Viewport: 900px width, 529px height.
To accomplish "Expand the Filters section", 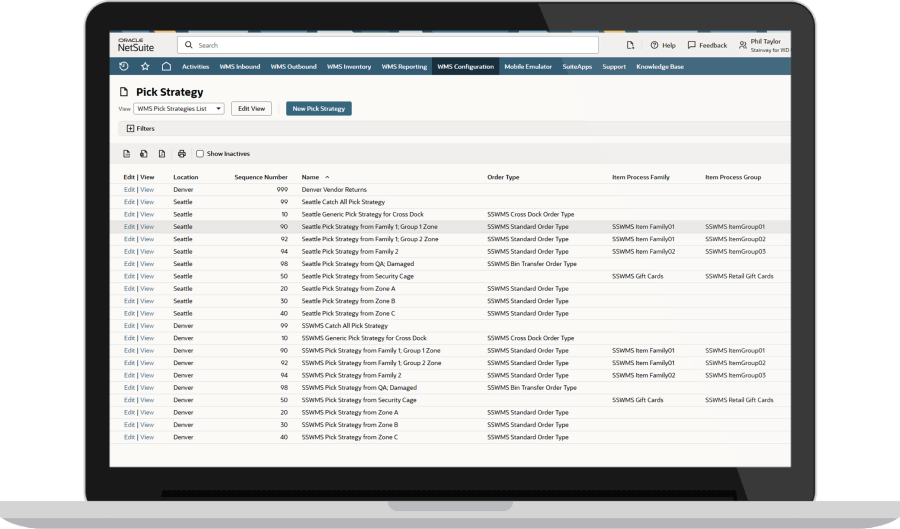I will click(130, 129).
